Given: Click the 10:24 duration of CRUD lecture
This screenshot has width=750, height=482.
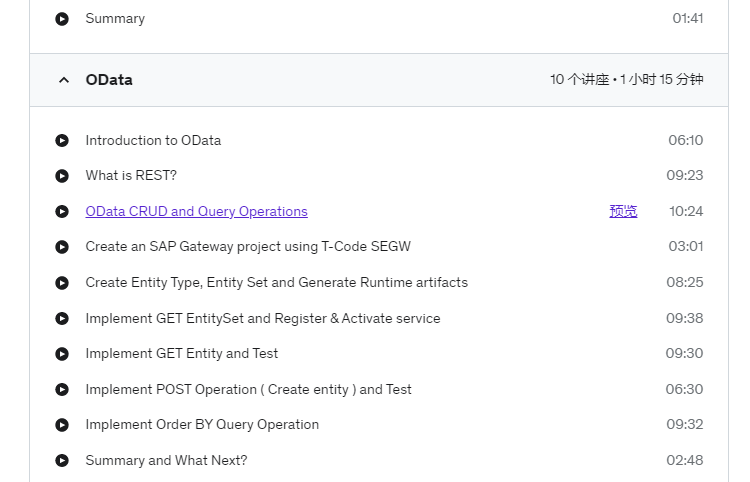Looking at the screenshot, I should click(x=686, y=211).
